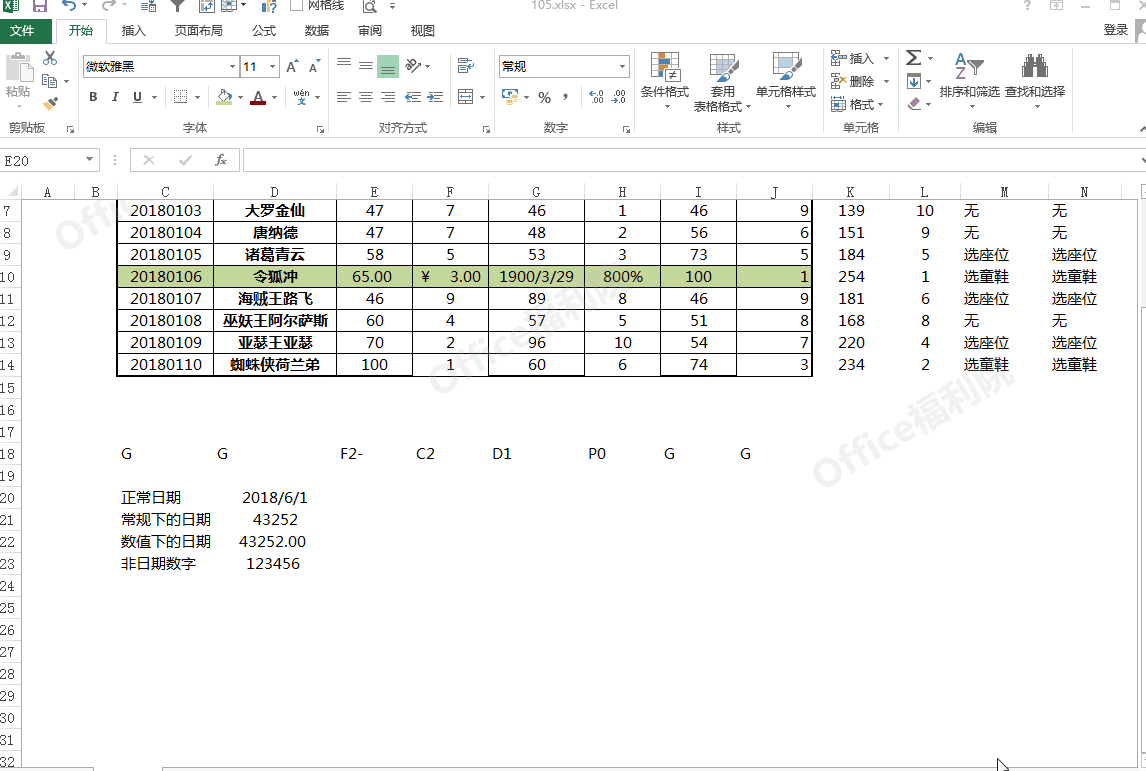
Task: Click the filter funnel icon in quick access toolbar
Action: pos(178,6)
